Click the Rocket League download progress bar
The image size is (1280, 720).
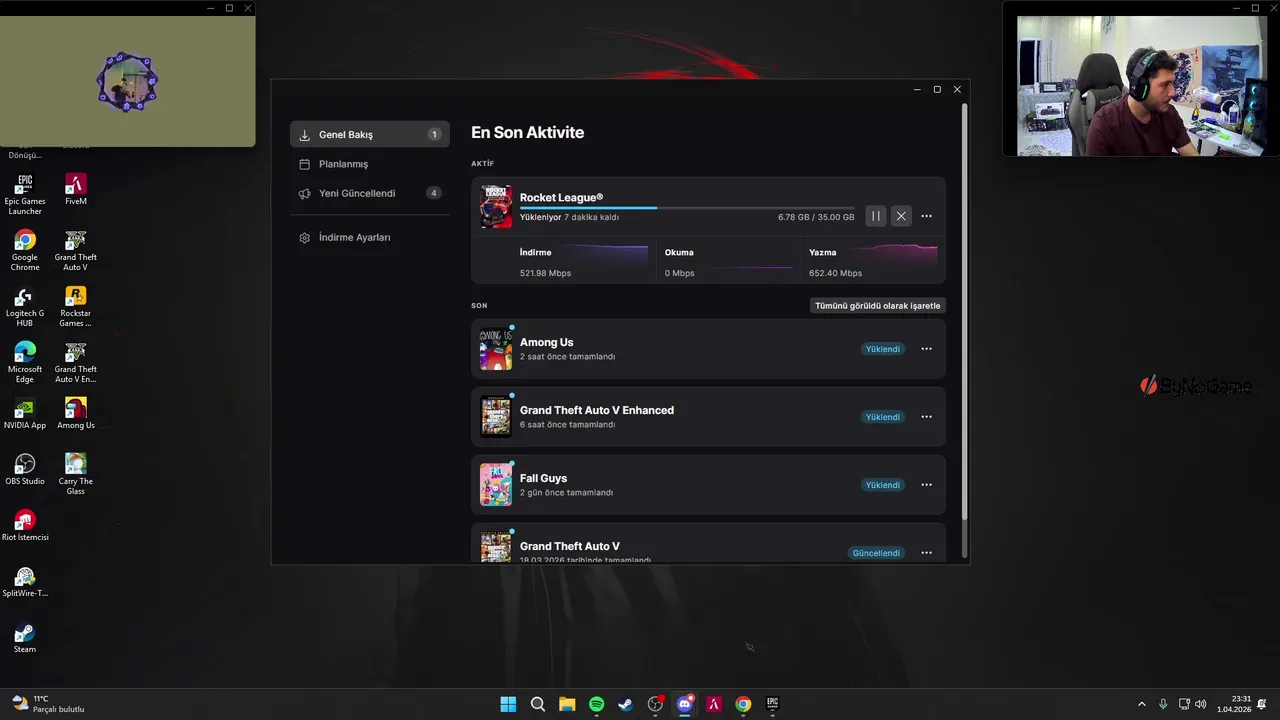click(687, 208)
